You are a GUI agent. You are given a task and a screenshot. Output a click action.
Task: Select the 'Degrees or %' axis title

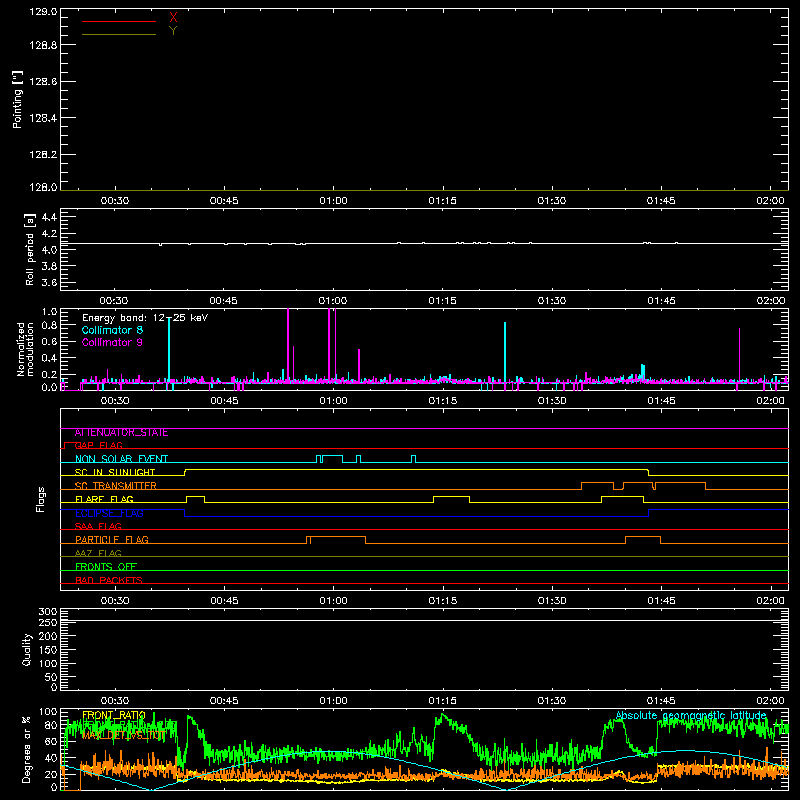(x=27, y=749)
